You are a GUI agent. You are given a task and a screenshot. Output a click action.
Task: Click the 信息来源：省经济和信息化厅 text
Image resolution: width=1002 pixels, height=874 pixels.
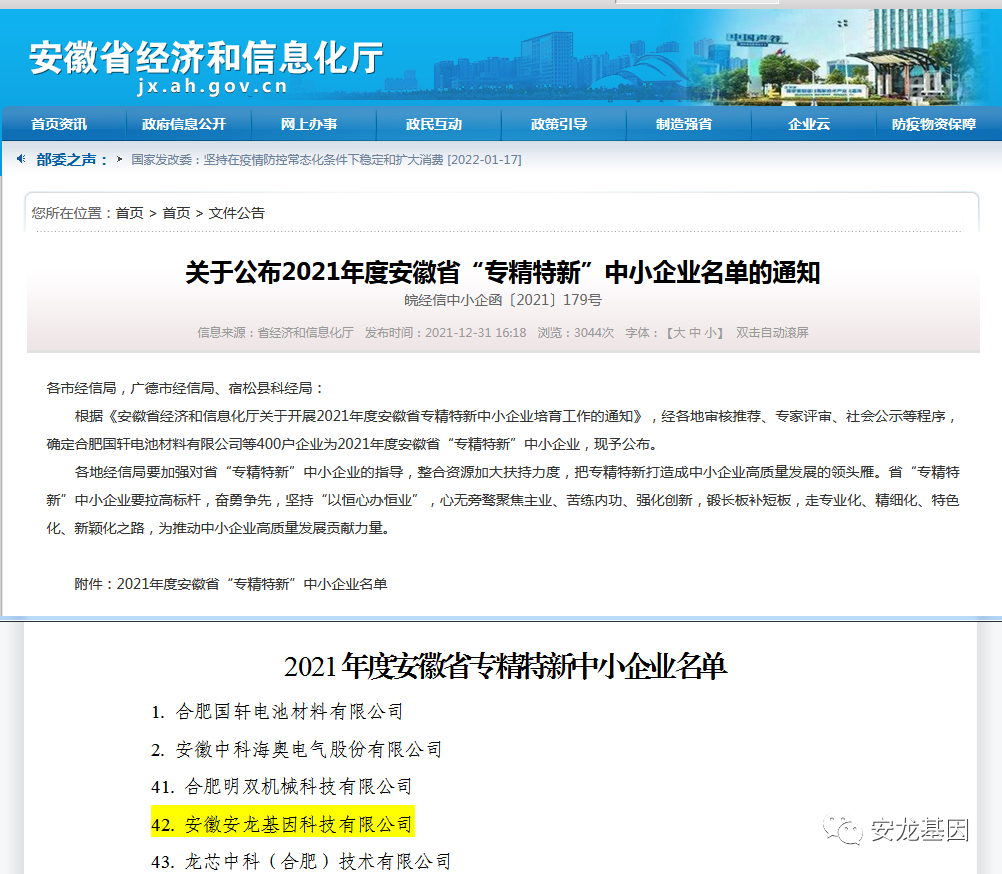coord(275,333)
